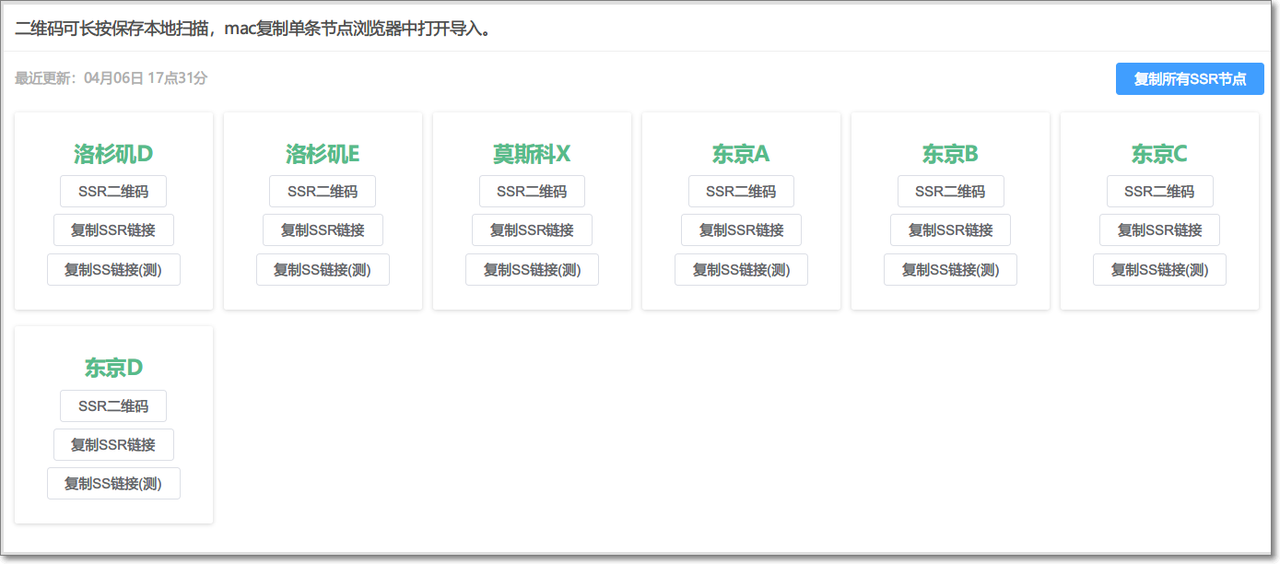Viewport: 1280px width, 564px height.
Task: Copy SS链接(测) for 东京D node
Action: tap(113, 484)
